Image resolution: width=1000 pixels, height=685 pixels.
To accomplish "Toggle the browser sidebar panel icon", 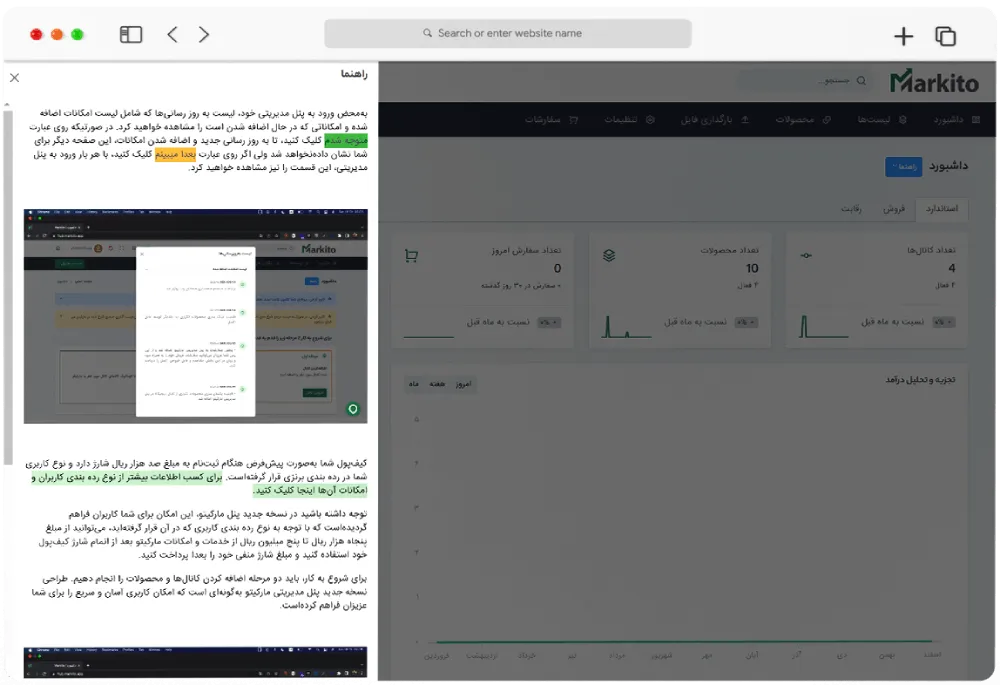I will click(131, 34).
